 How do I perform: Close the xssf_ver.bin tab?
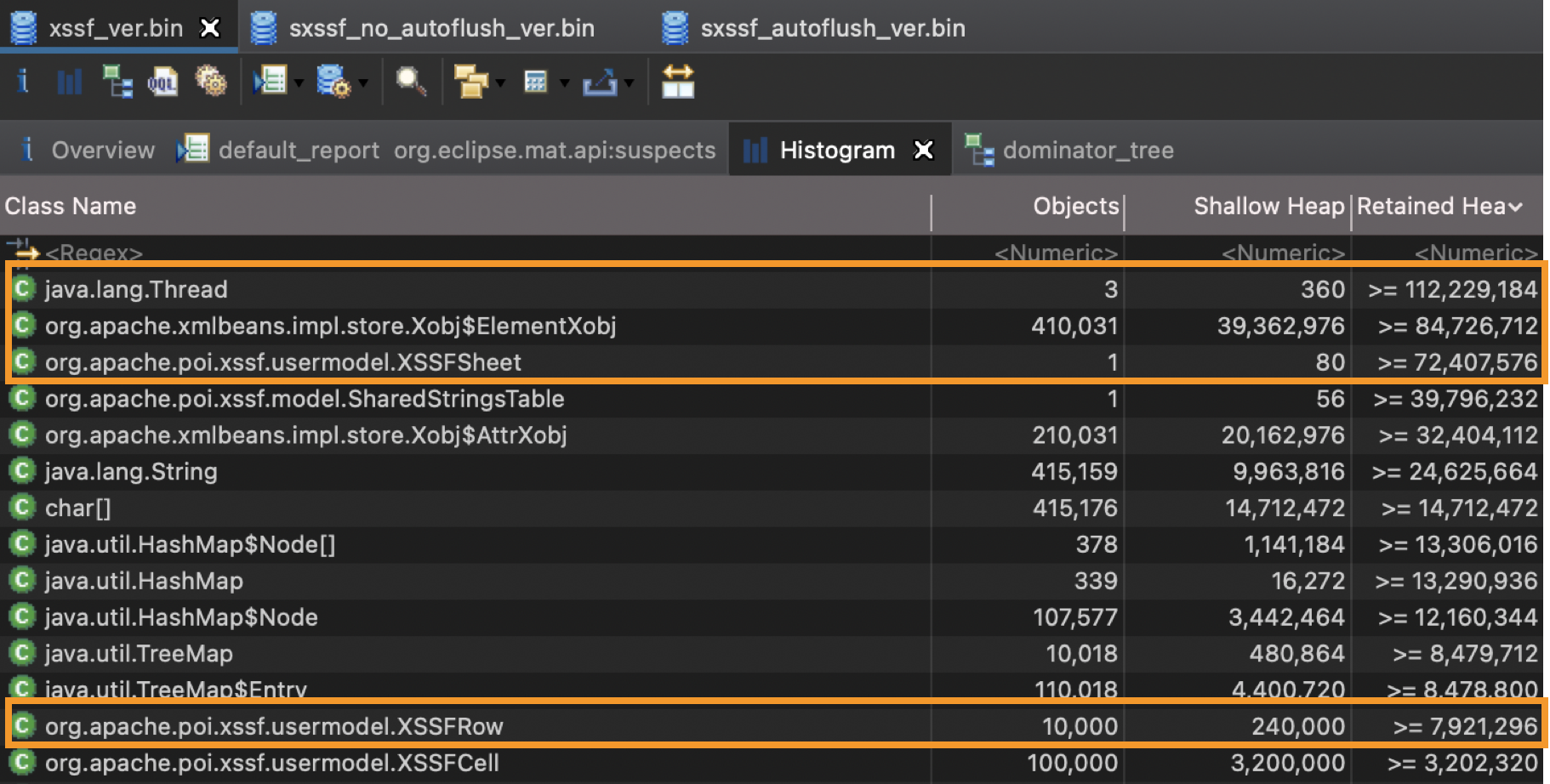click(209, 28)
